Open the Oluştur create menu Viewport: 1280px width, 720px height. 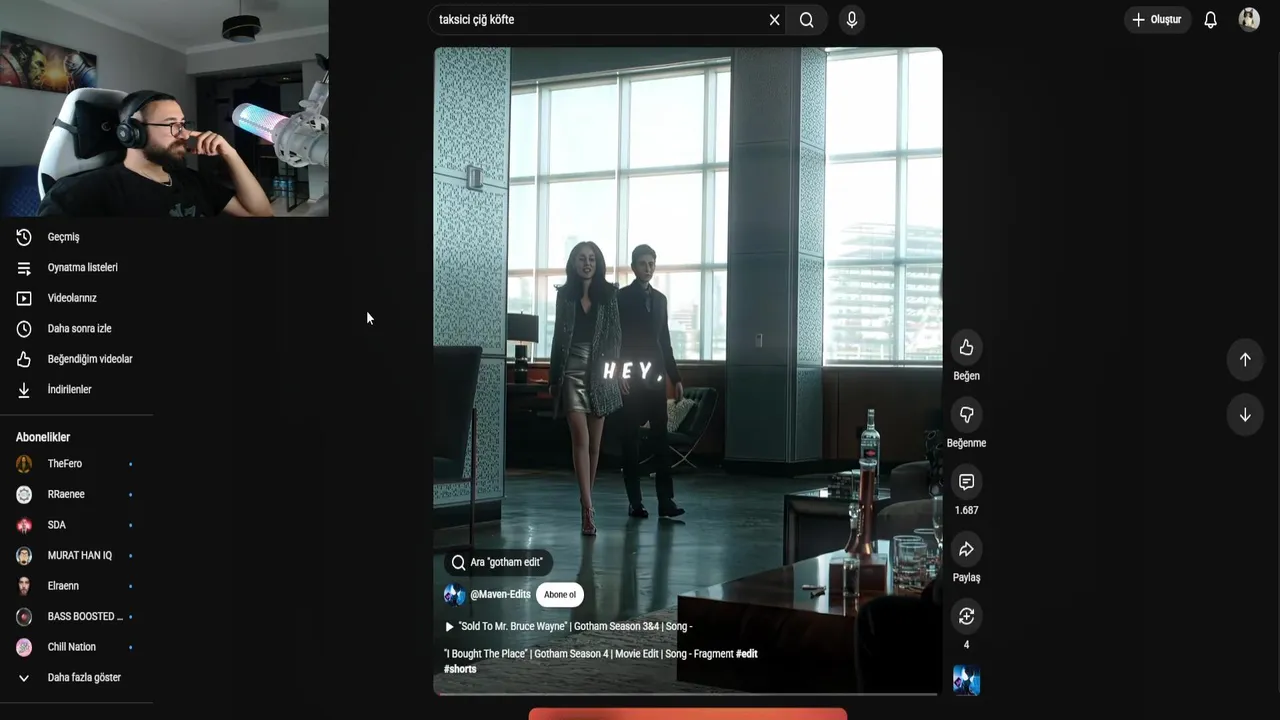point(1157,20)
